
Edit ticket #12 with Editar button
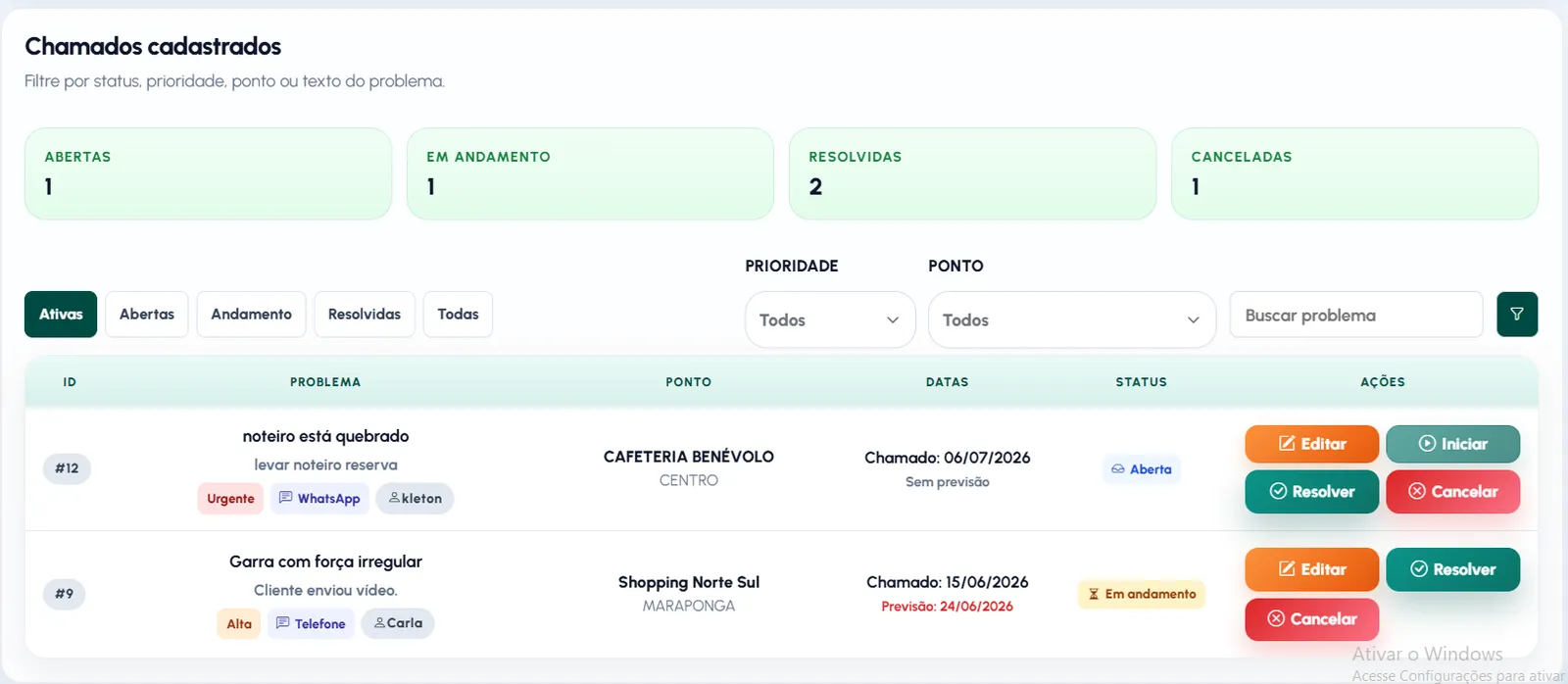pyautogui.click(x=1312, y=444)
